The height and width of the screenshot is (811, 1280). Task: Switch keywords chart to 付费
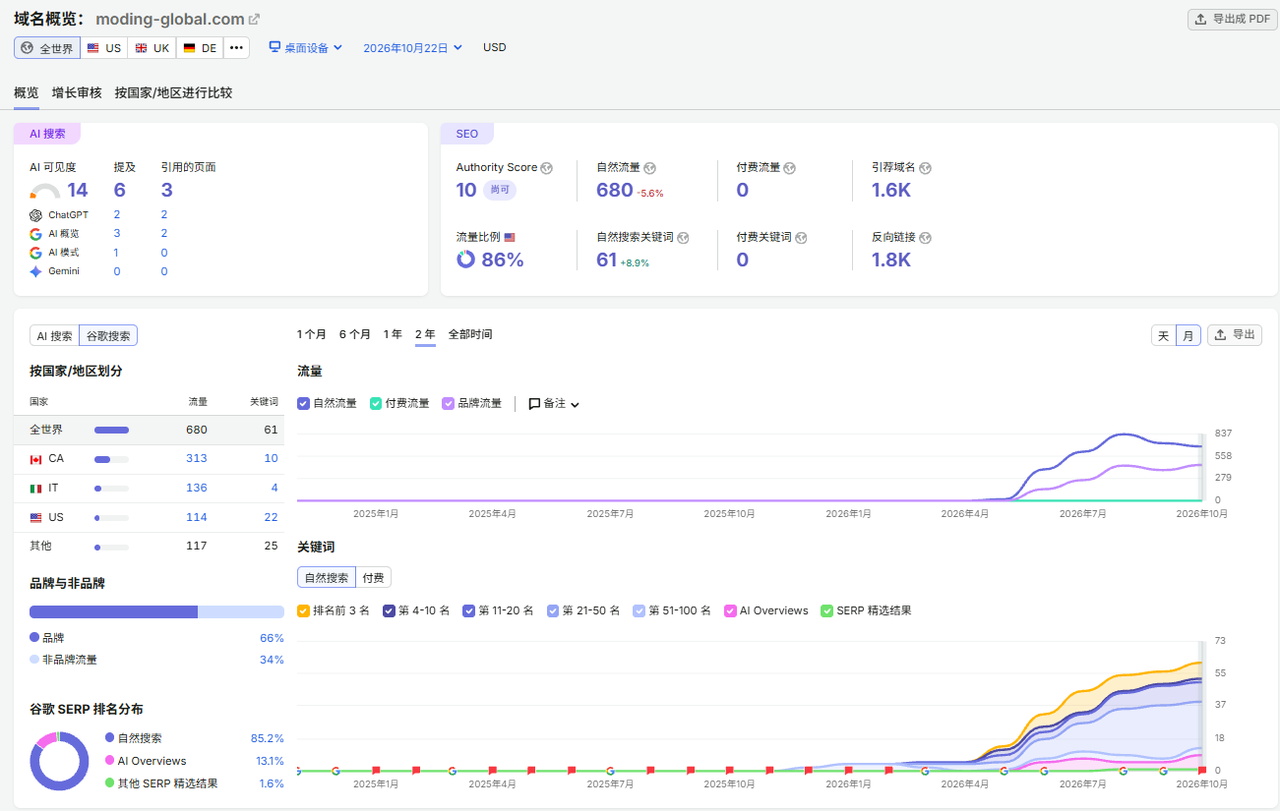pos(373,578)
